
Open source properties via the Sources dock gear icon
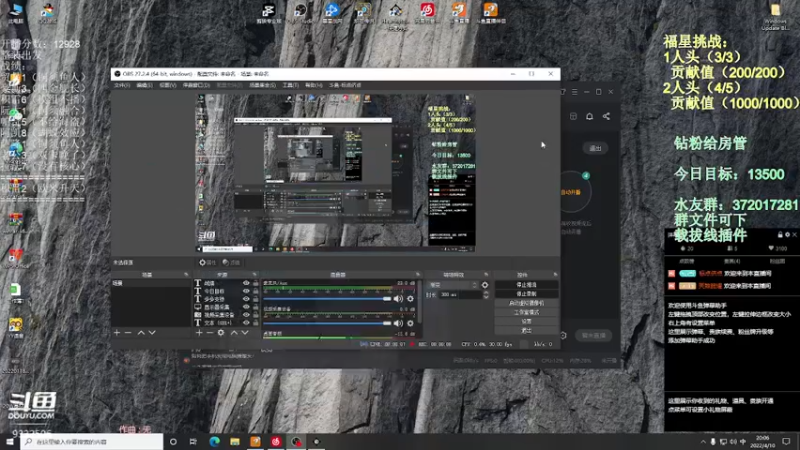coord(221,333)
